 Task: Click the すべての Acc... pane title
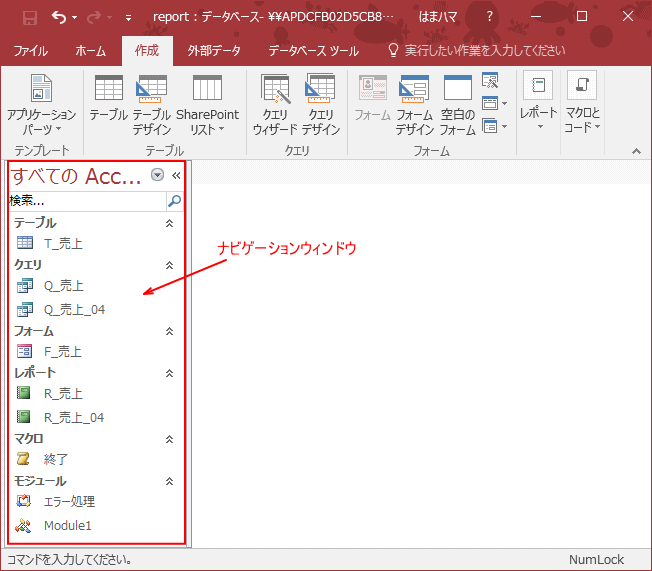coord(76,176)
